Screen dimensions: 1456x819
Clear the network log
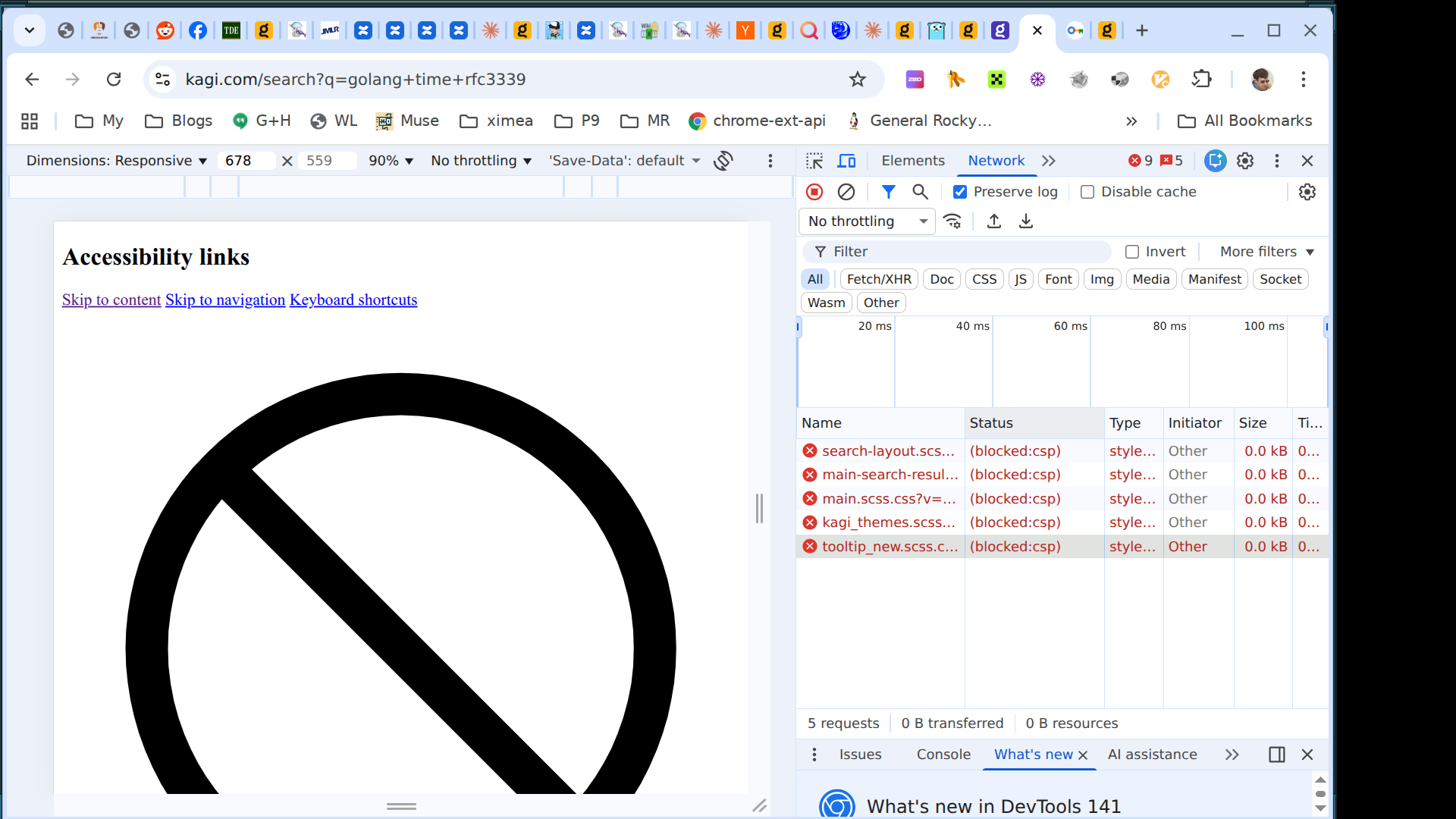pyautogui.click(x=846, y=192)
